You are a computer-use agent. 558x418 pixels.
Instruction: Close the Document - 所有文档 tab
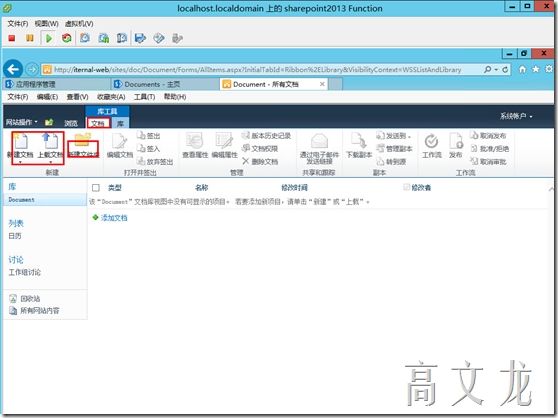tap(322, 84)
